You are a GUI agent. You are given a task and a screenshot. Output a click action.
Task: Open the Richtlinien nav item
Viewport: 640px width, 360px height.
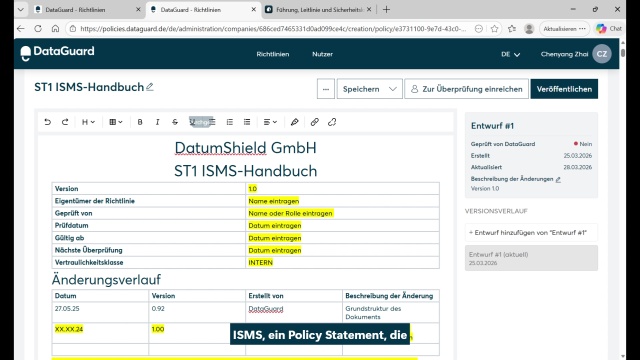tap(273, 54)
